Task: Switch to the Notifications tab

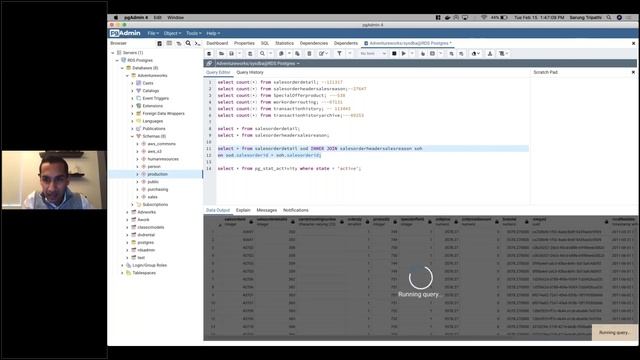Action: pyautogui.click(x=296, y=210)
